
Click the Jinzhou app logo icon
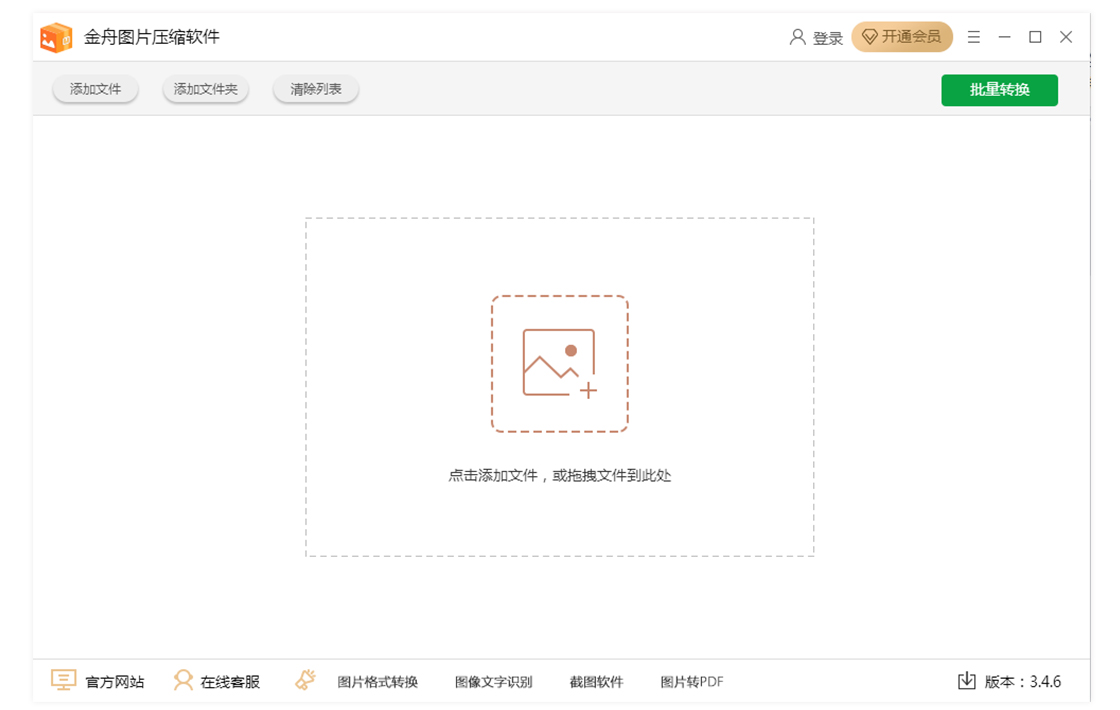56,37
